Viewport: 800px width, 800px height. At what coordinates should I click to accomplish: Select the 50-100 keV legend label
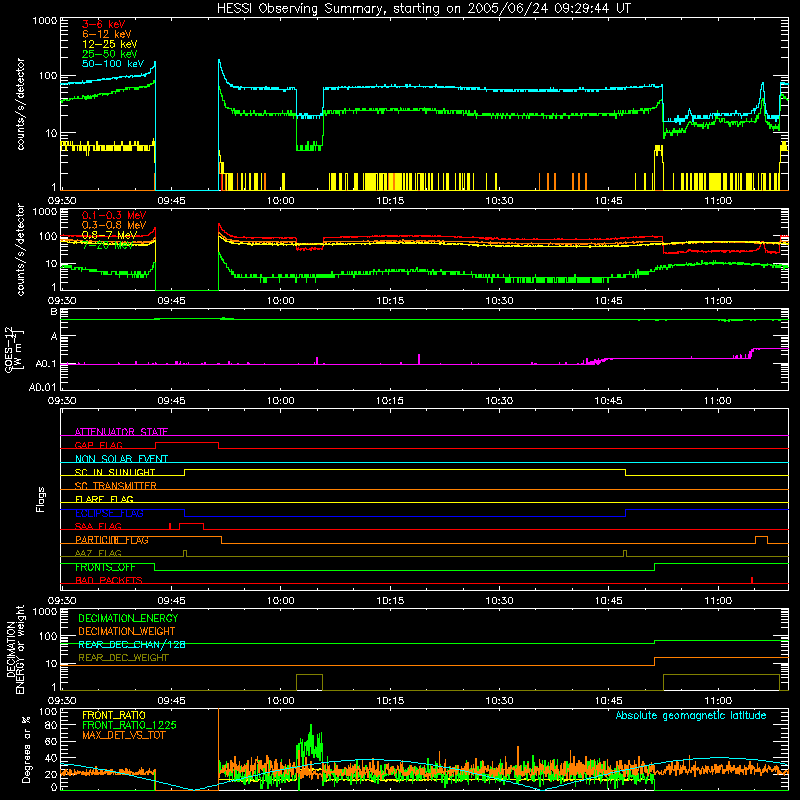tap(112, 64)
